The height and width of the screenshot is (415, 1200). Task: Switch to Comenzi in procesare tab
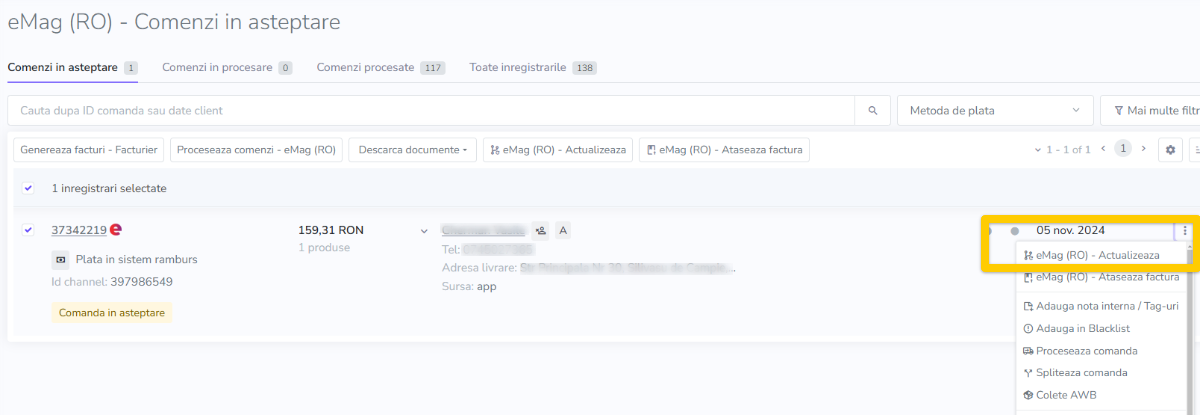click(x=227, y=67)
